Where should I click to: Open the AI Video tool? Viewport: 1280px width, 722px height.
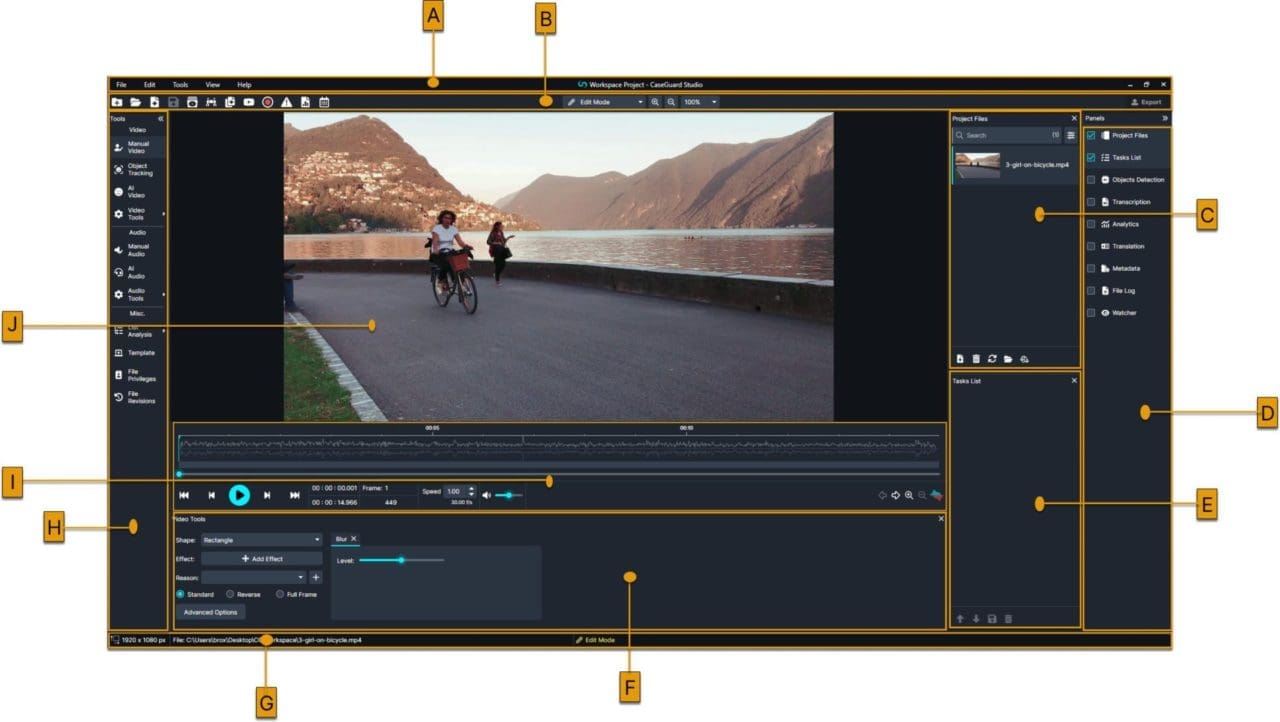click(135, 192)
